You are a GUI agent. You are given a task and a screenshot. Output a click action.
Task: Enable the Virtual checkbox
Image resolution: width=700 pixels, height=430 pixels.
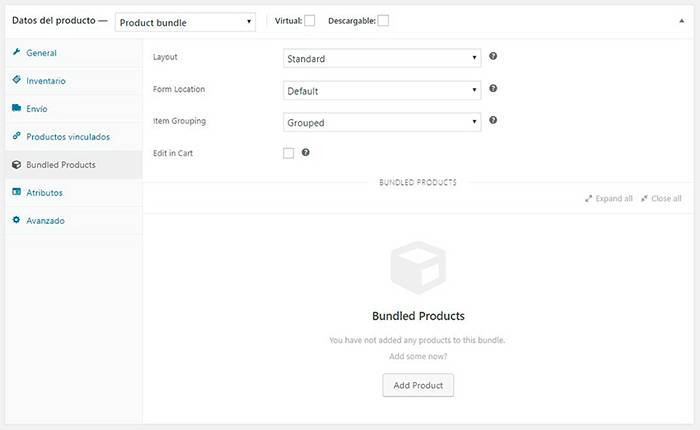click(309, 21)
